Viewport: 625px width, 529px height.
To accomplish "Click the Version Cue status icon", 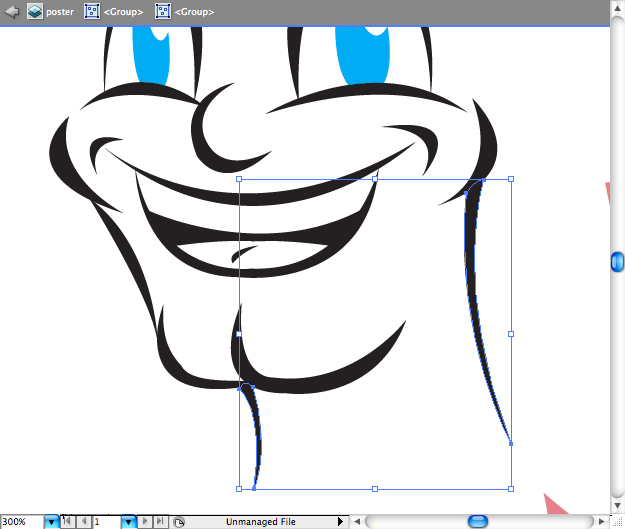I will 179,522.
